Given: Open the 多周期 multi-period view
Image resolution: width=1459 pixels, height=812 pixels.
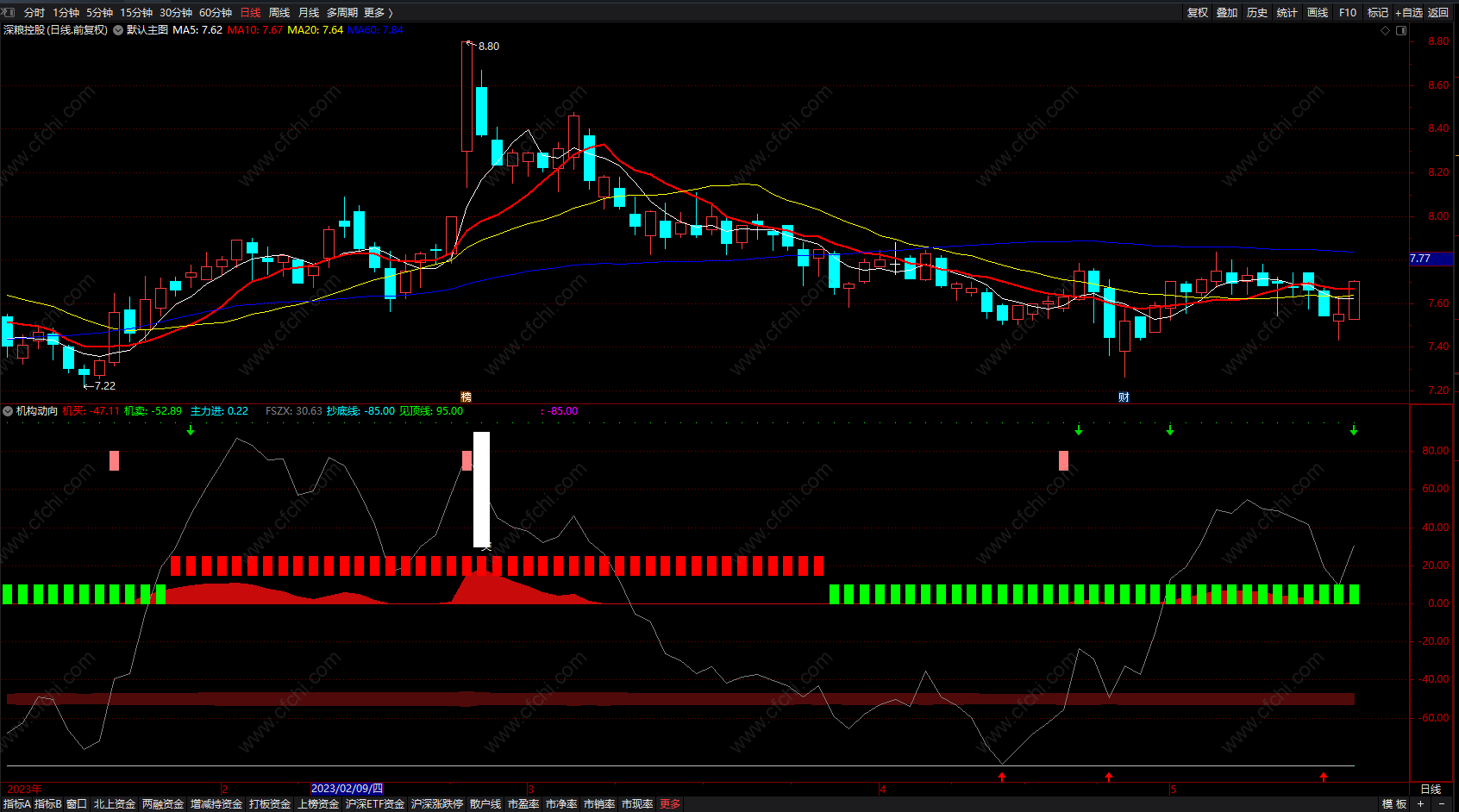Looking at the screenshot, I should click(342, 12).
